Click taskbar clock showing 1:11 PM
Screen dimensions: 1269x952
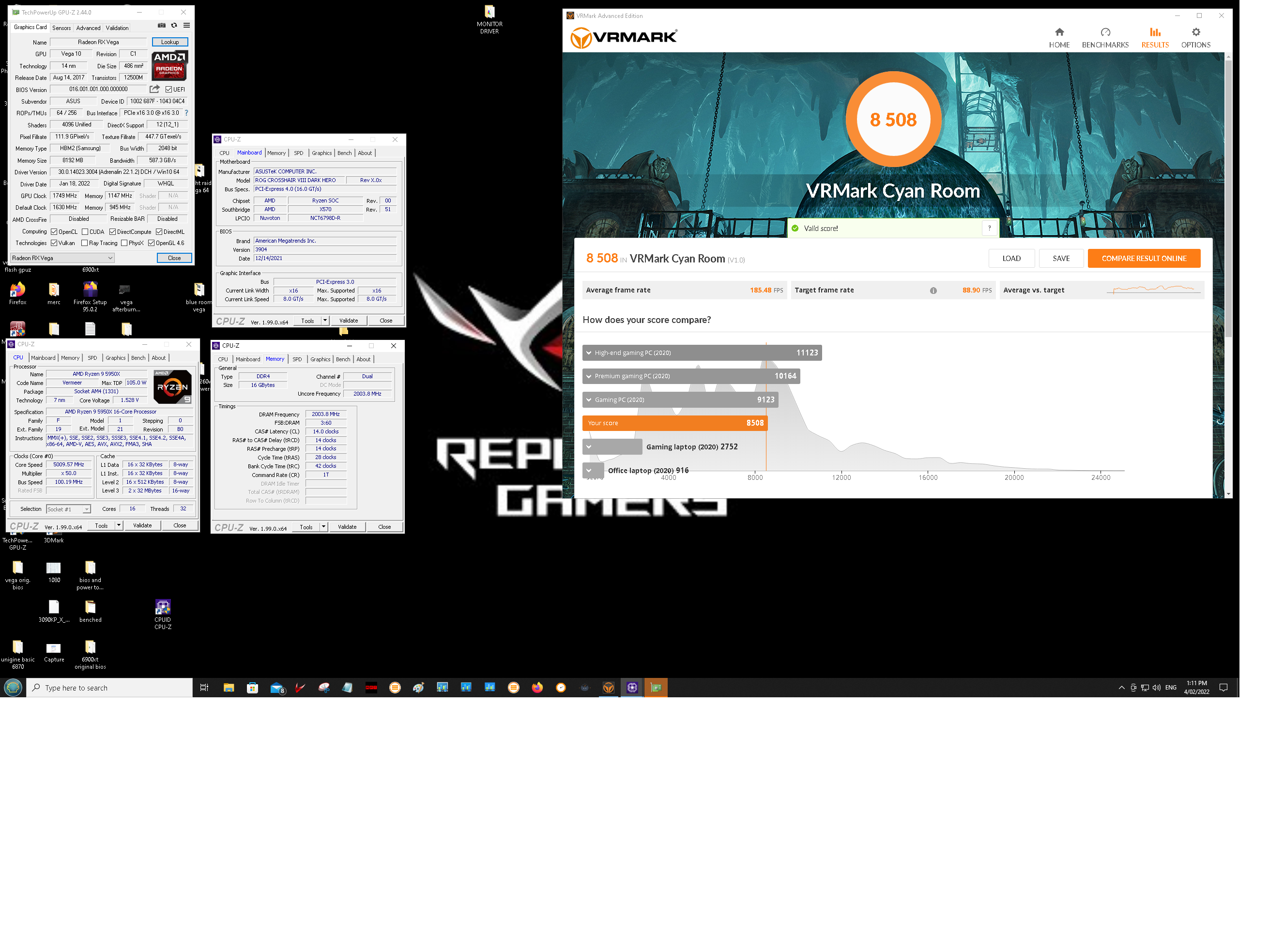coord(1196,688)
